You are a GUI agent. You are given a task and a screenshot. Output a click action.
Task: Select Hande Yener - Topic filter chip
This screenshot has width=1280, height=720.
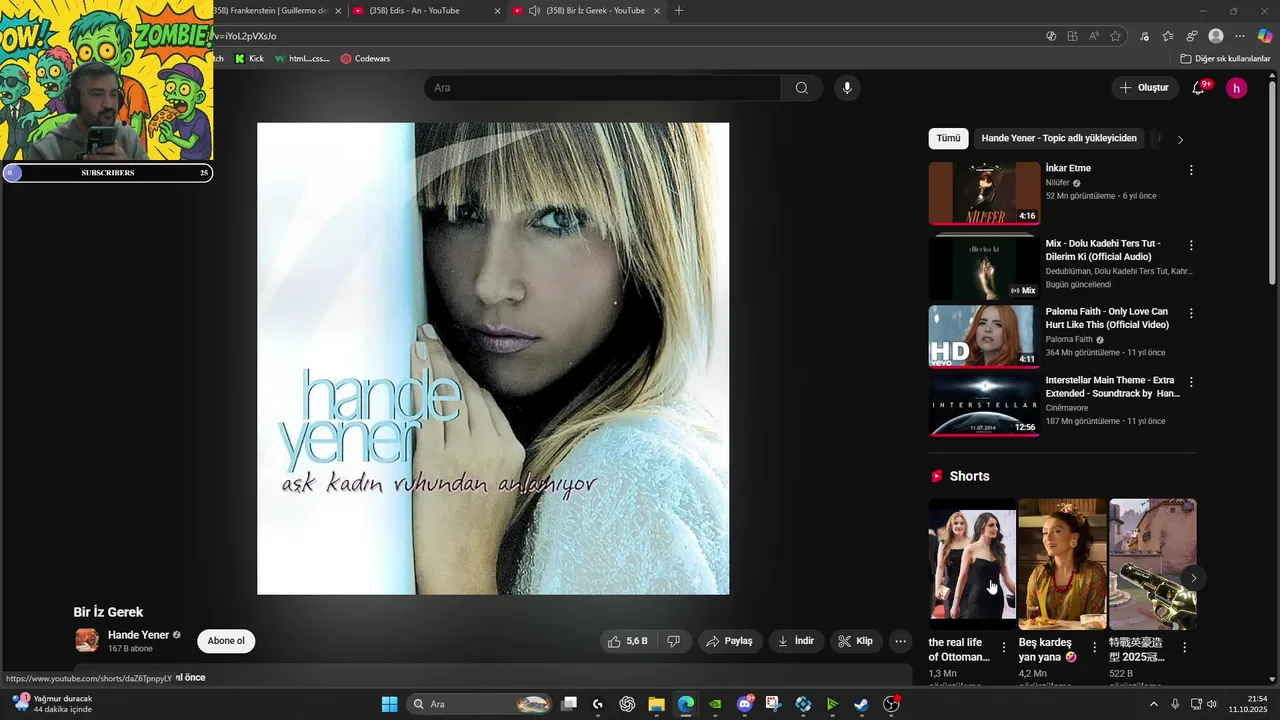(1059, 139)
